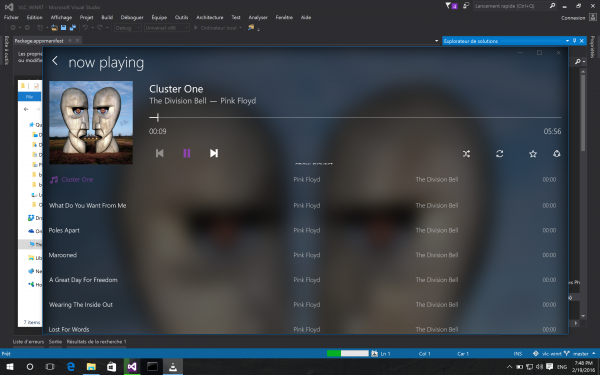Play Wearing The Inside Out
This screenshot has height=375, width=600.
tap(81, 305)
